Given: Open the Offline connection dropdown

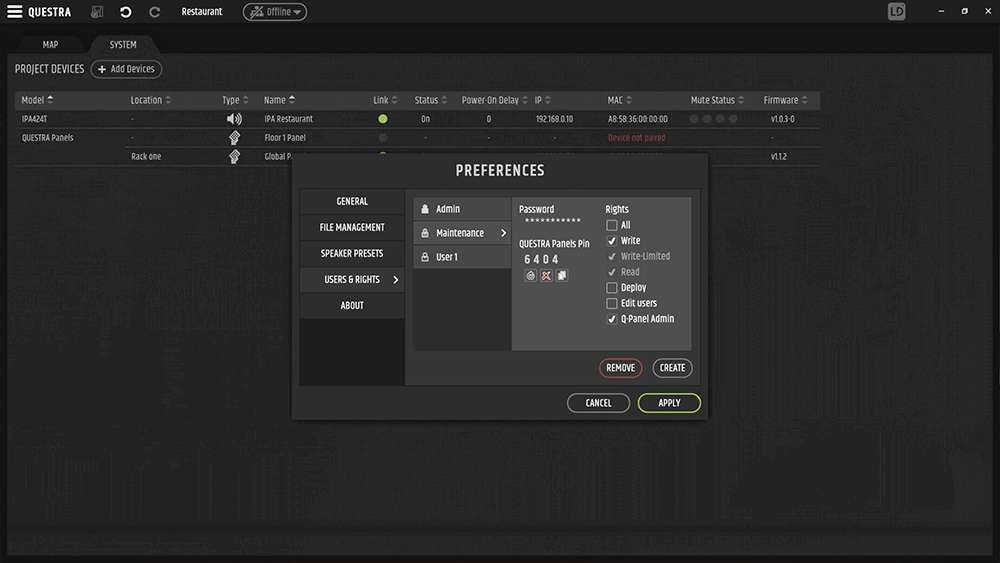Looking at the screenshot, I should pyautogui.click(x=275, y=12).
